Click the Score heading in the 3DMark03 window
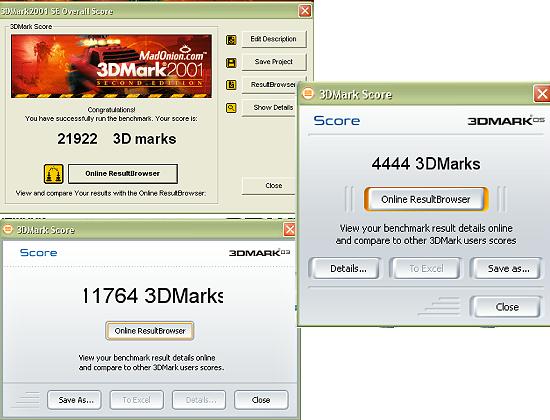 [39, 253]
